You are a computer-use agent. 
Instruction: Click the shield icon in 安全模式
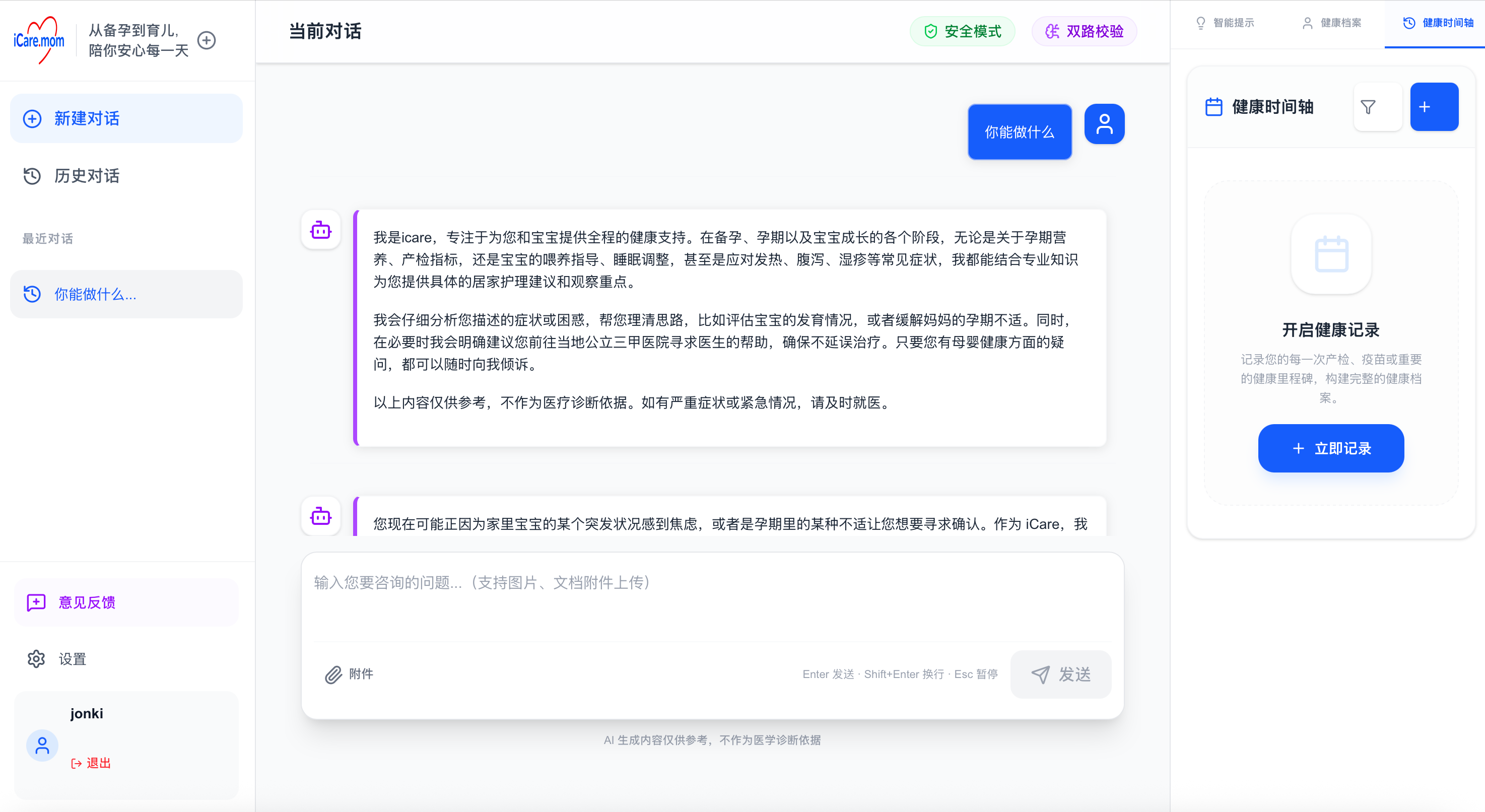pos(930,31)
